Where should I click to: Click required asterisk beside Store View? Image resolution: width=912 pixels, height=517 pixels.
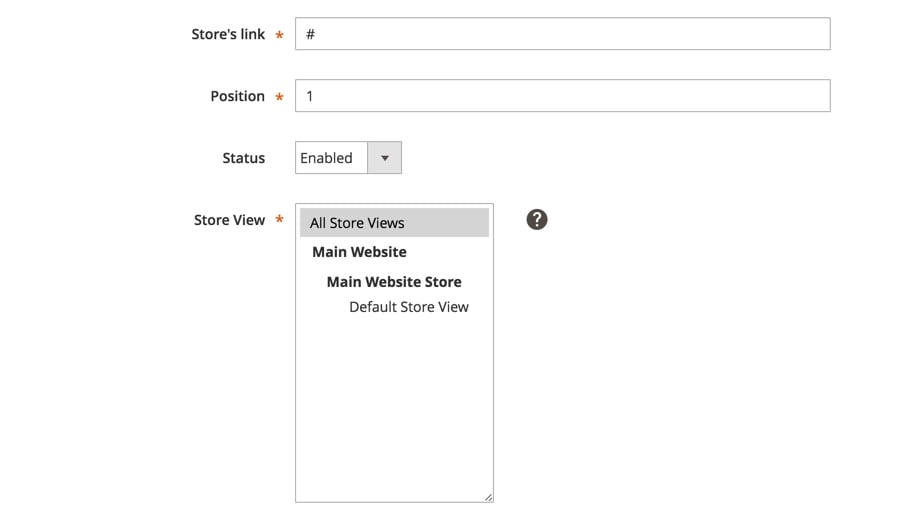pos(279,219)
